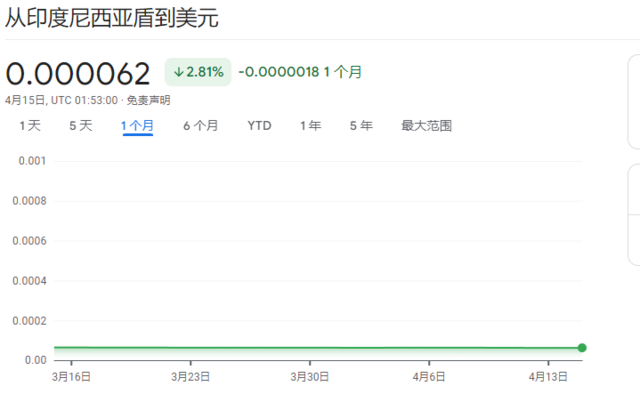
Task: Select the active 1个月 tab
Action: pyautogui.click(x=138, y=126)
